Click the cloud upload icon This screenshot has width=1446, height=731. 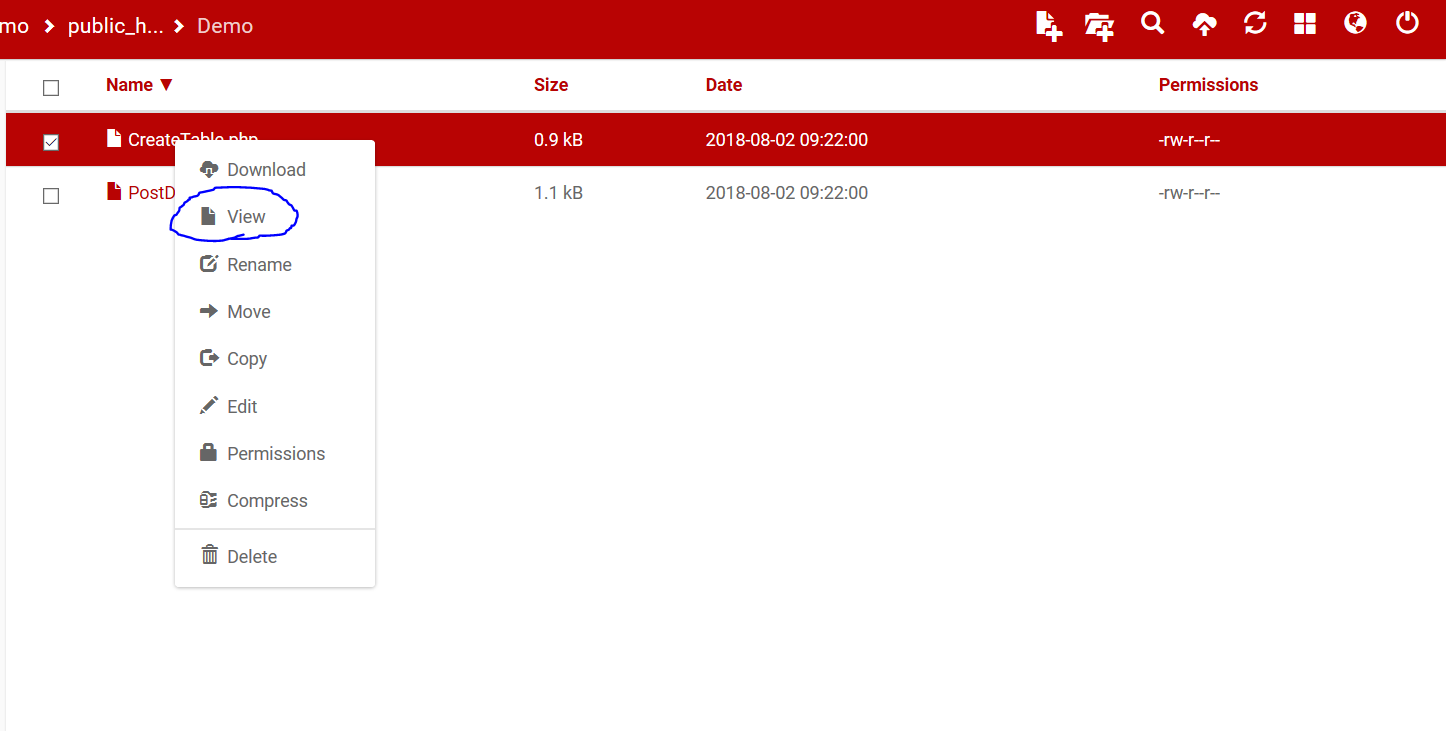(x=1204, y=25)
